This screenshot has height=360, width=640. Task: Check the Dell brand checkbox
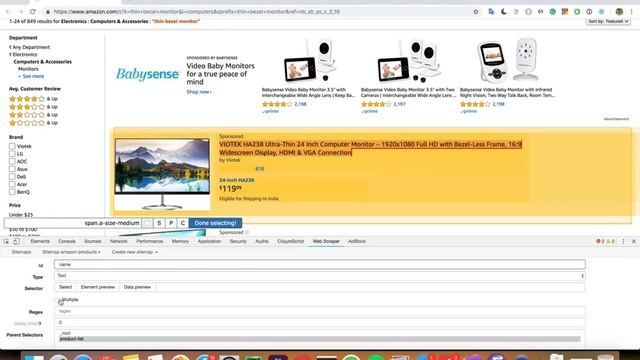[x=12, y=176]
